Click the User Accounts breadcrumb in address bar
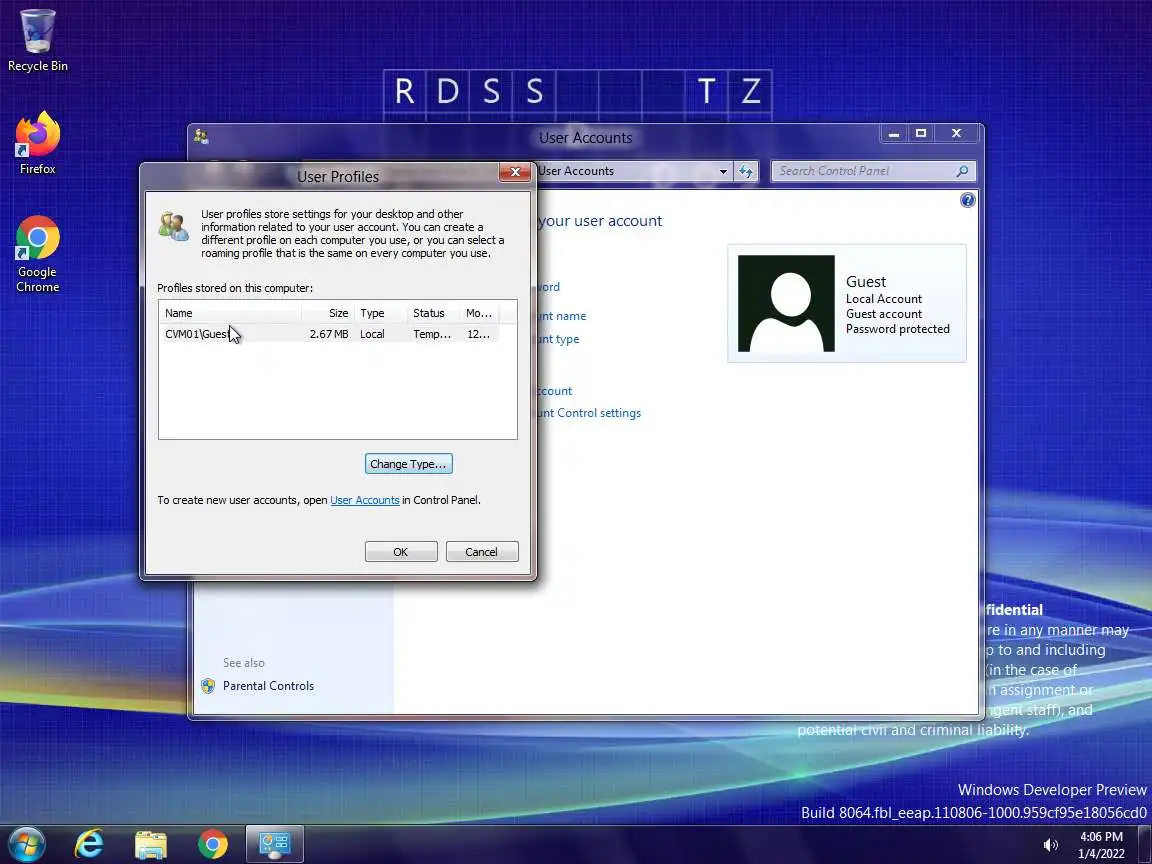Viewport: 1152px width, 864px height. (575, 171)
